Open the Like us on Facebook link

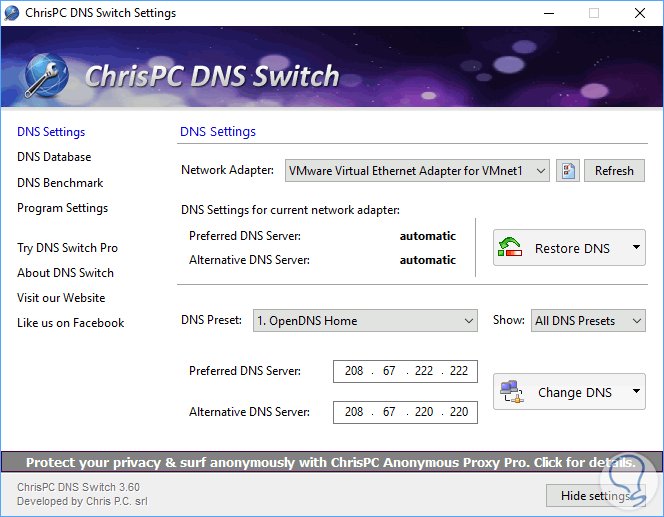pyautogui.click(x=71, y=323)
